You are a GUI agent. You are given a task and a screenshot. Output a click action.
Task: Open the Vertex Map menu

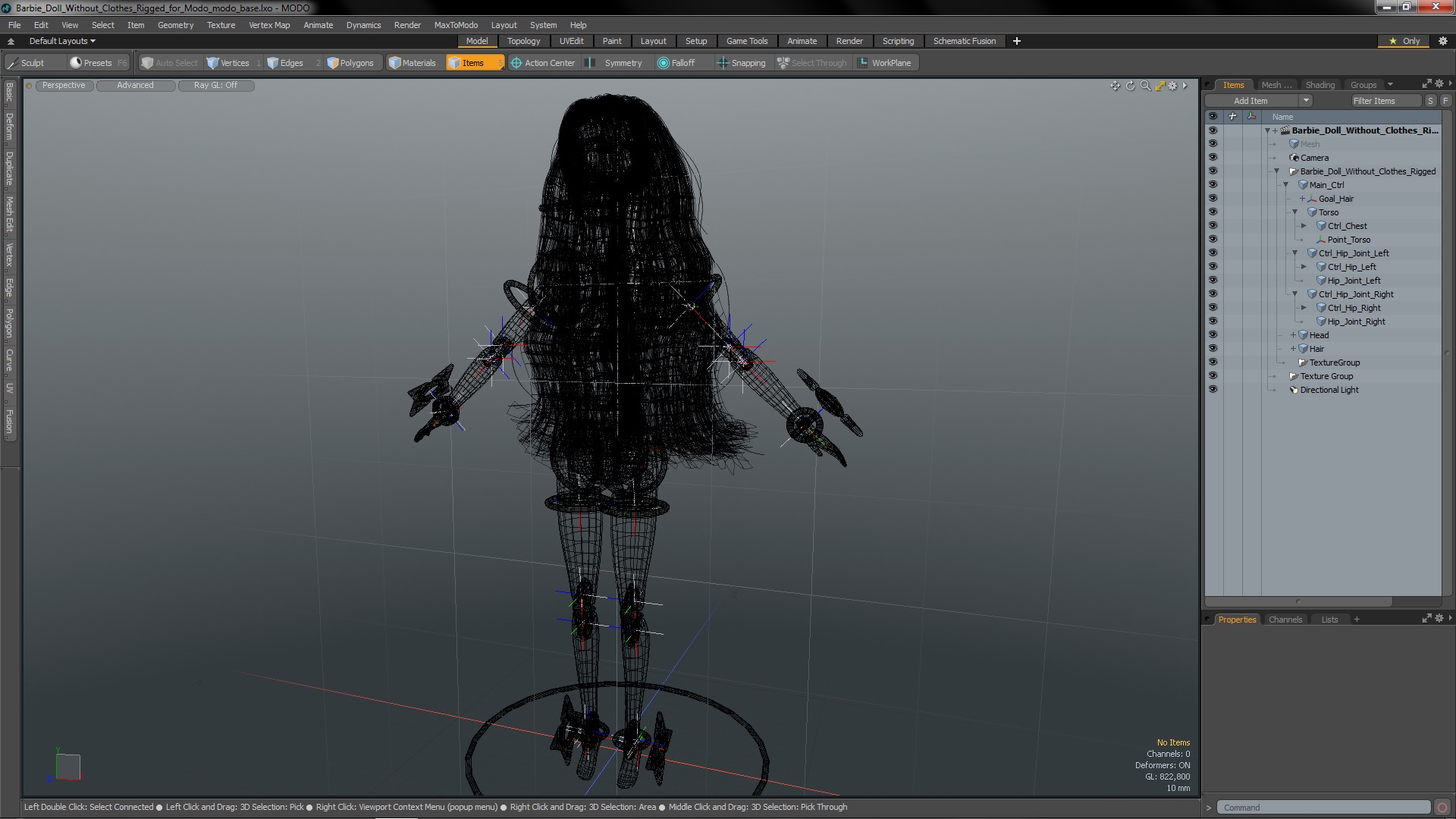coord(269,25)
